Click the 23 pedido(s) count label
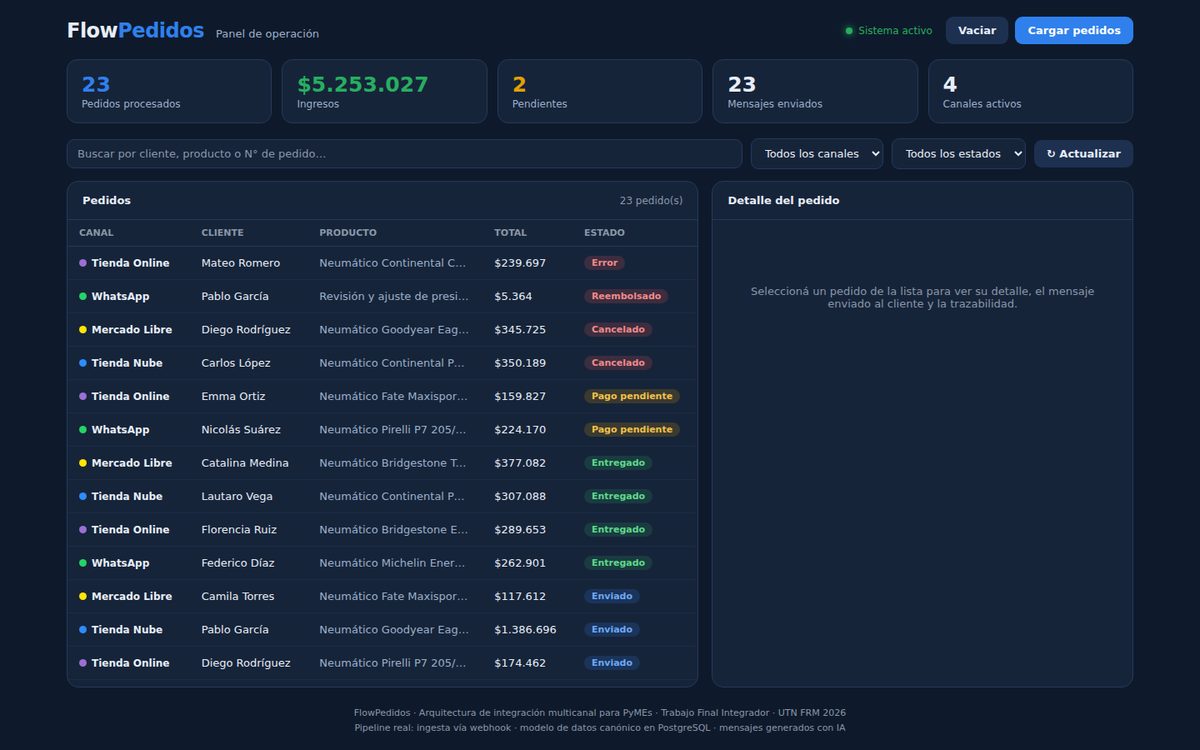The width and height of the screenshot is (1200, 750). pyautogui.click(x=651, y=200)
